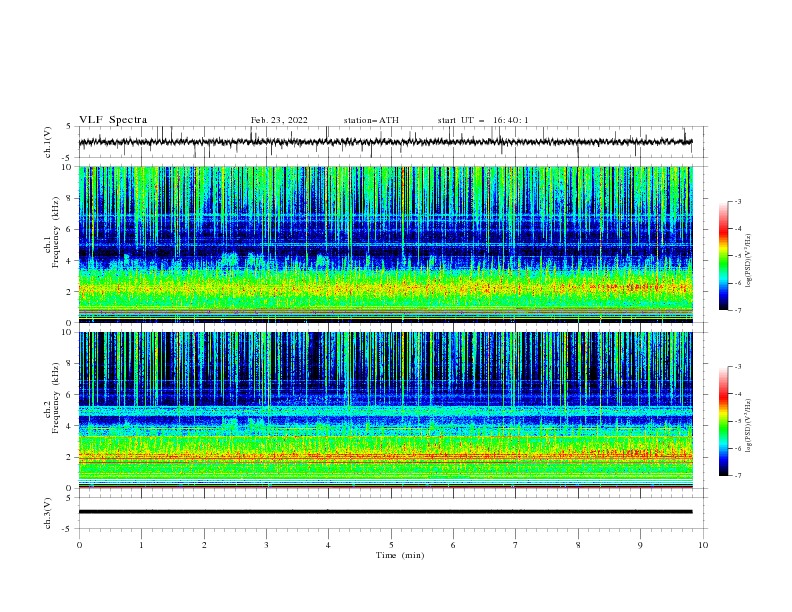This screenshot has height=612, width=792.
Task: Click the "10" kHz tick on the ch.2 frequency axis
Action: coord(67,332)
